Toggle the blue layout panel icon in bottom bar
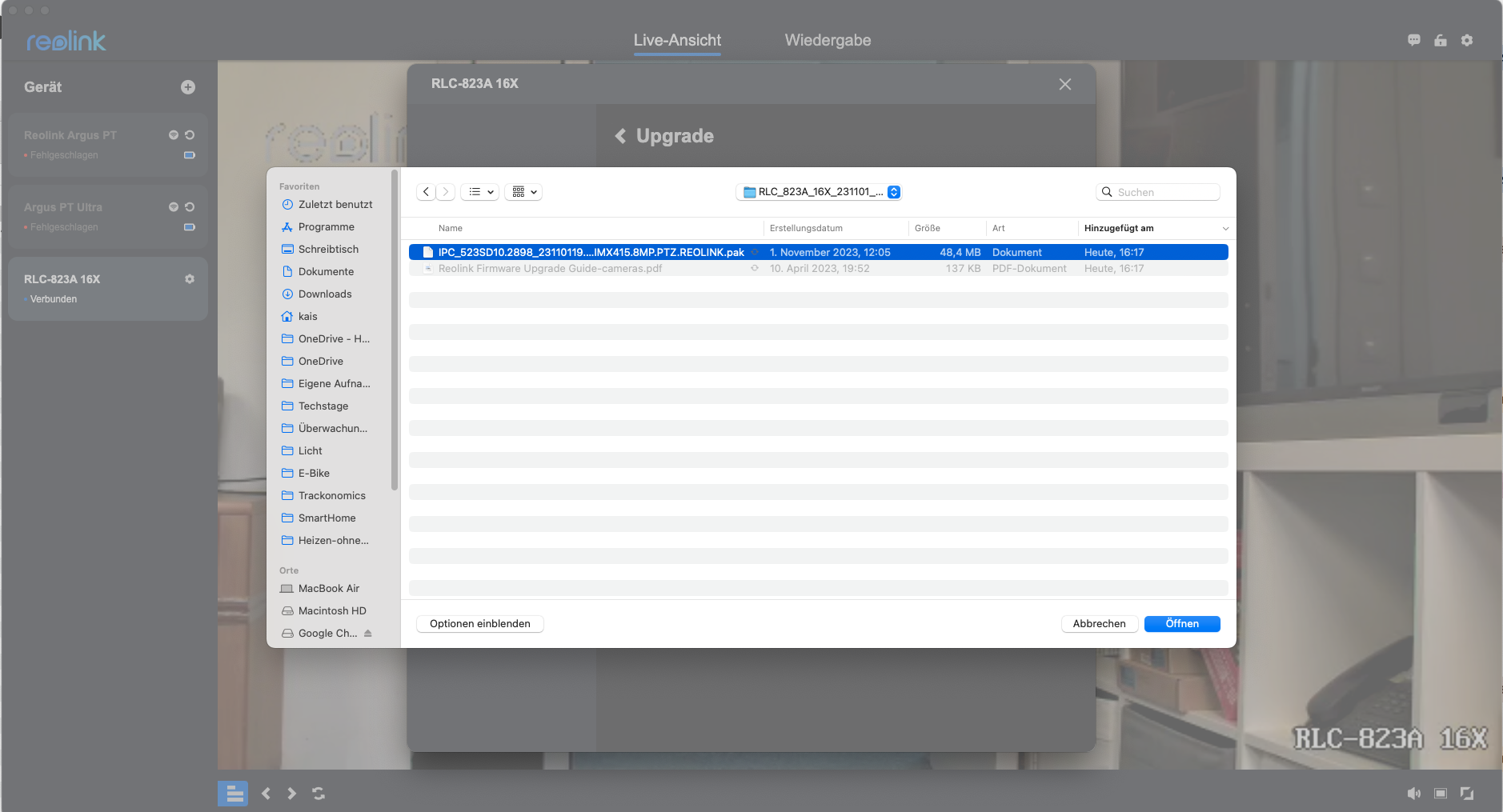 [233, 794]
